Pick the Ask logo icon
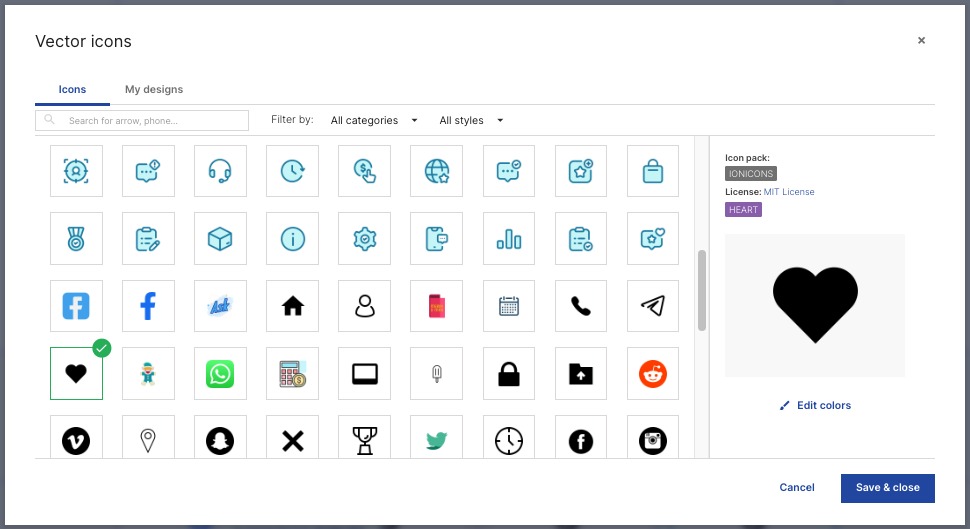 [x=220, y=306]
